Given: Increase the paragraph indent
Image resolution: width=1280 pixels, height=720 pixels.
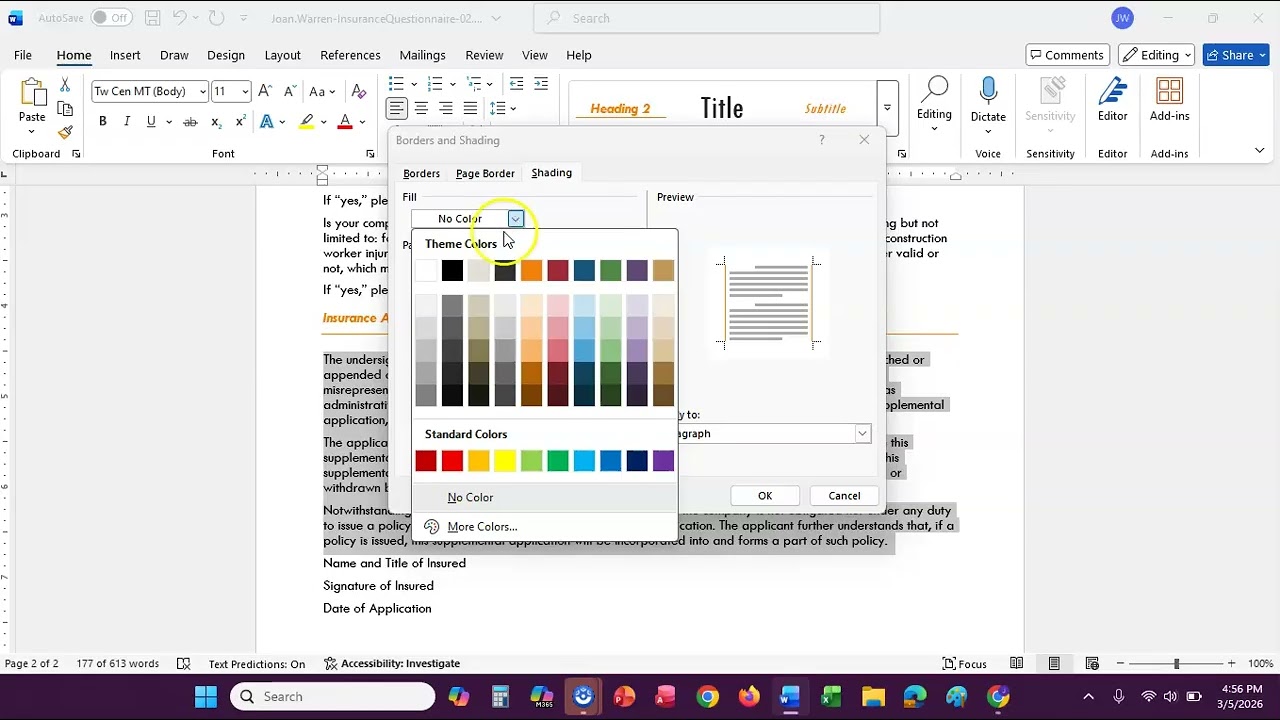Looking at the screenshot, I should click(542, 84).
